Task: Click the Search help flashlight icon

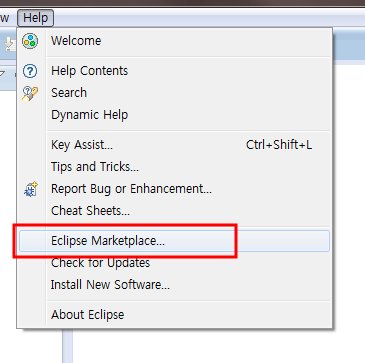Action: pyautogui.click(x=30, y=93)
